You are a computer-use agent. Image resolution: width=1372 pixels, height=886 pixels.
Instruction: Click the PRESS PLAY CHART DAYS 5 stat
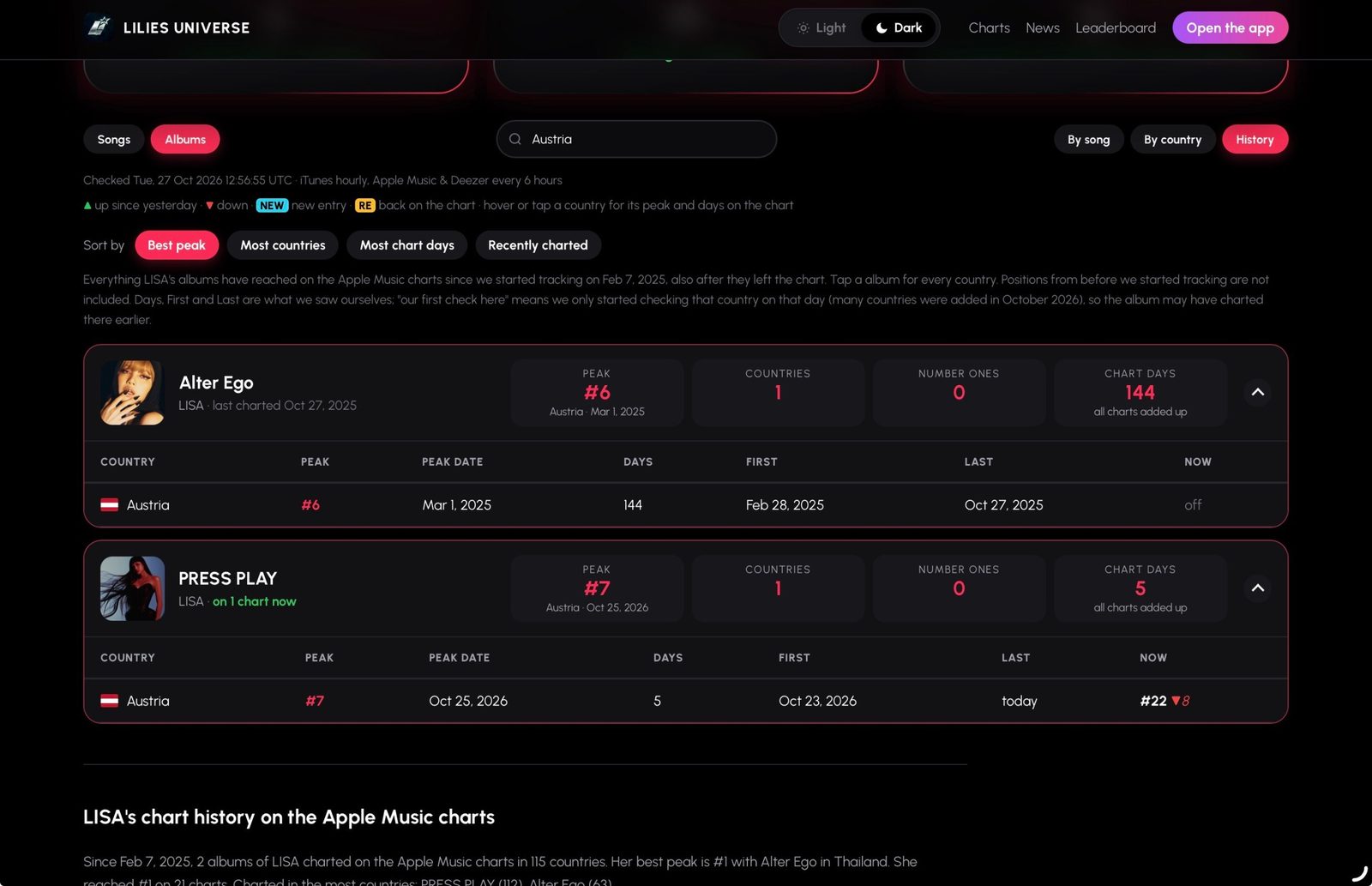click(1140, 588)
